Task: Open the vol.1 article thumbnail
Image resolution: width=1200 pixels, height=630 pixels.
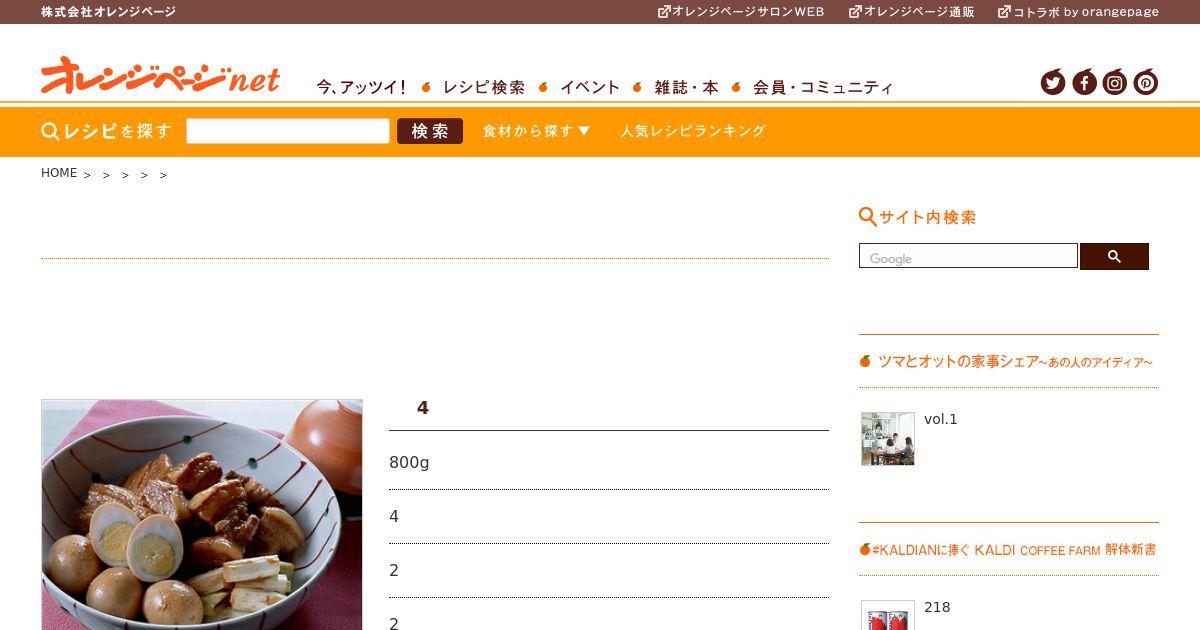Action: (x=888, y=439)
